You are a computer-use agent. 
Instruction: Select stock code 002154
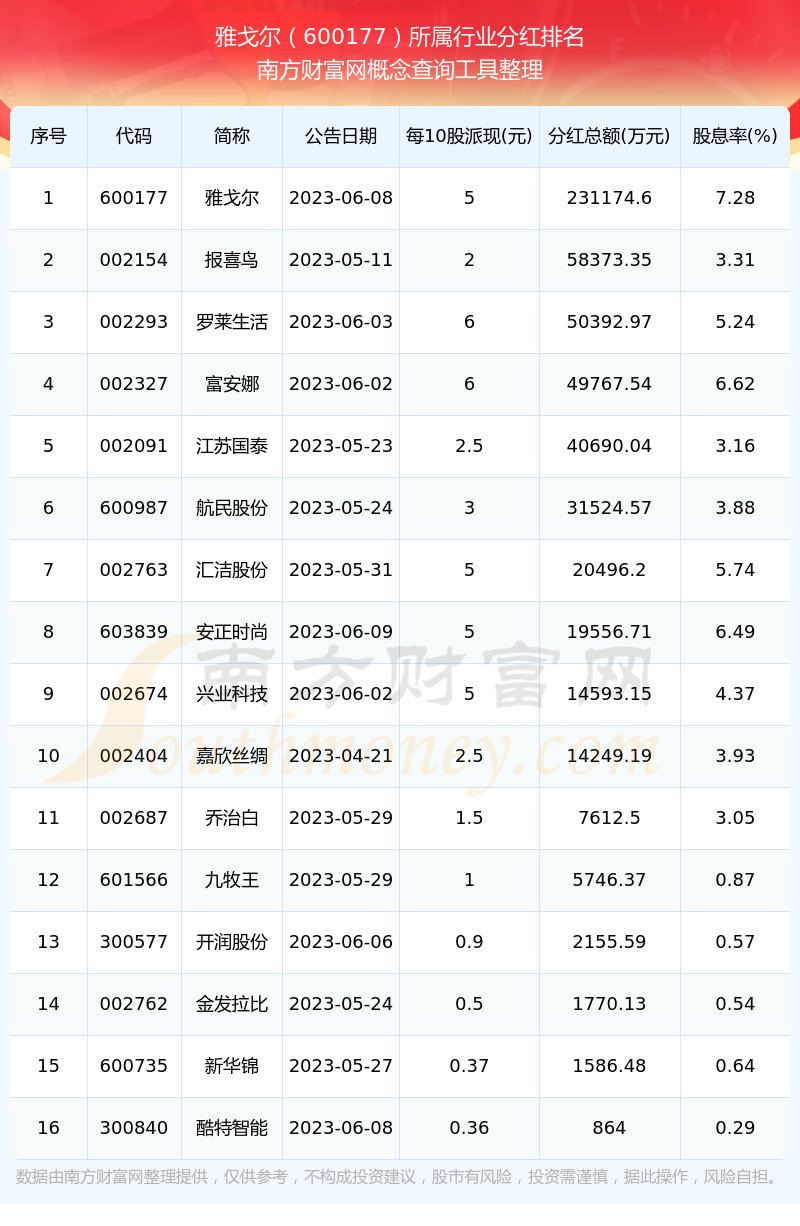[134, 260]
